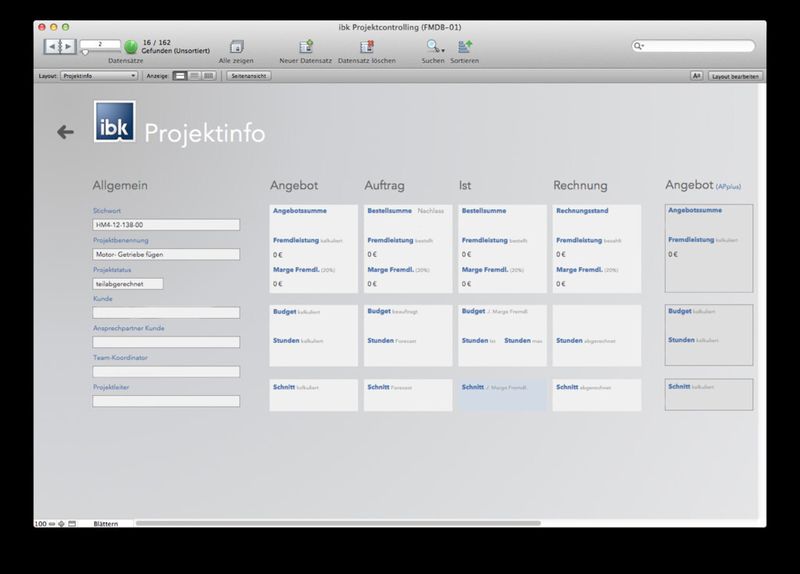Click the Alle zeigen icon
Viewport: 800px width, 574px height.
tap(236, 47)
